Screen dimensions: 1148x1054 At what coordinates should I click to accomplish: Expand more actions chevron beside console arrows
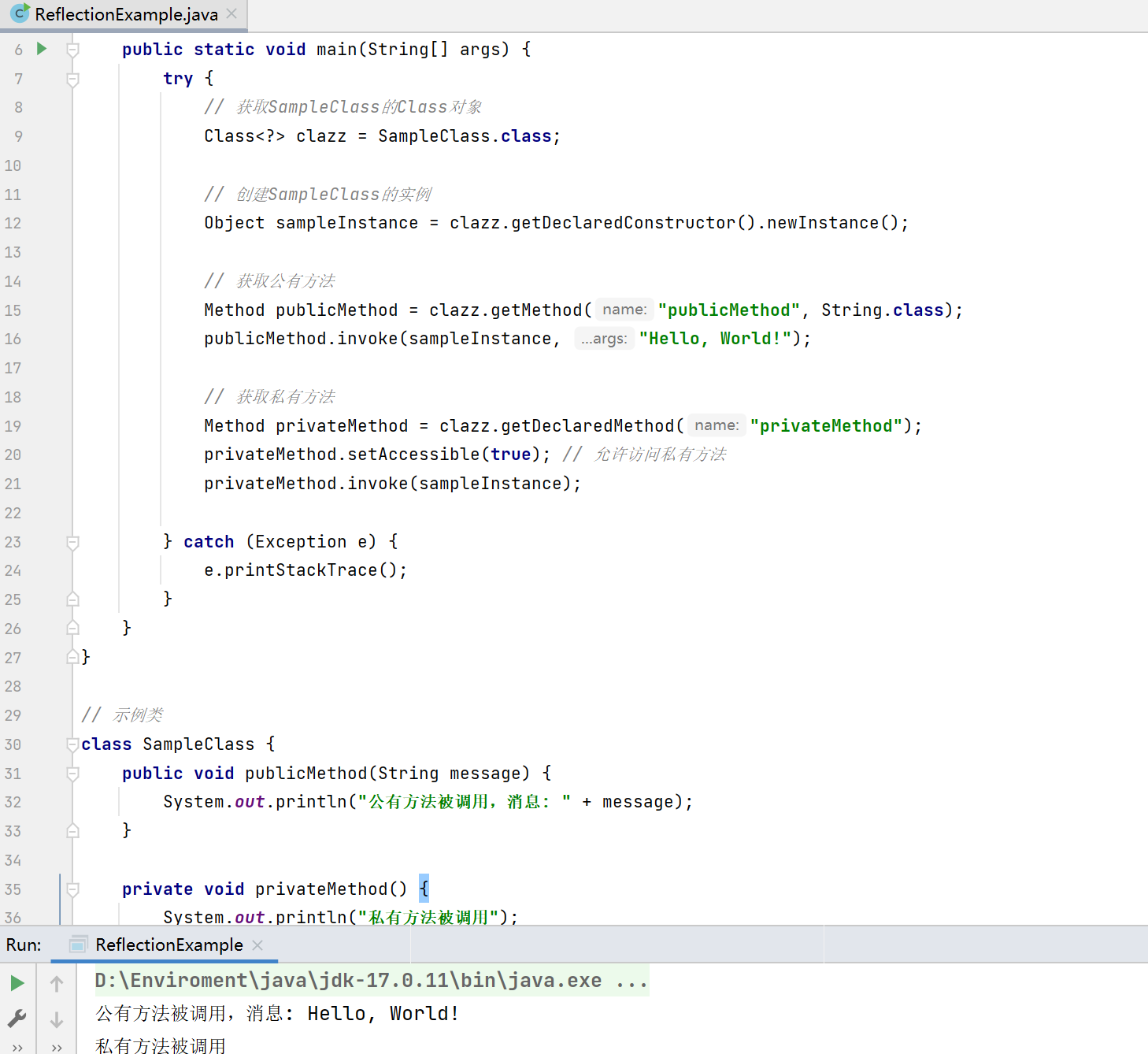pos(57,1048)
